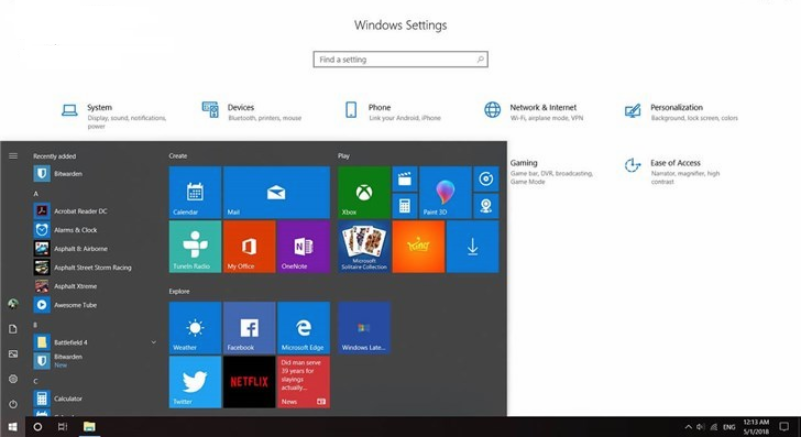The width and height of the screenshot is (801, 437).
Task: Open the Mail tile
Action: [x=276, y=192]
